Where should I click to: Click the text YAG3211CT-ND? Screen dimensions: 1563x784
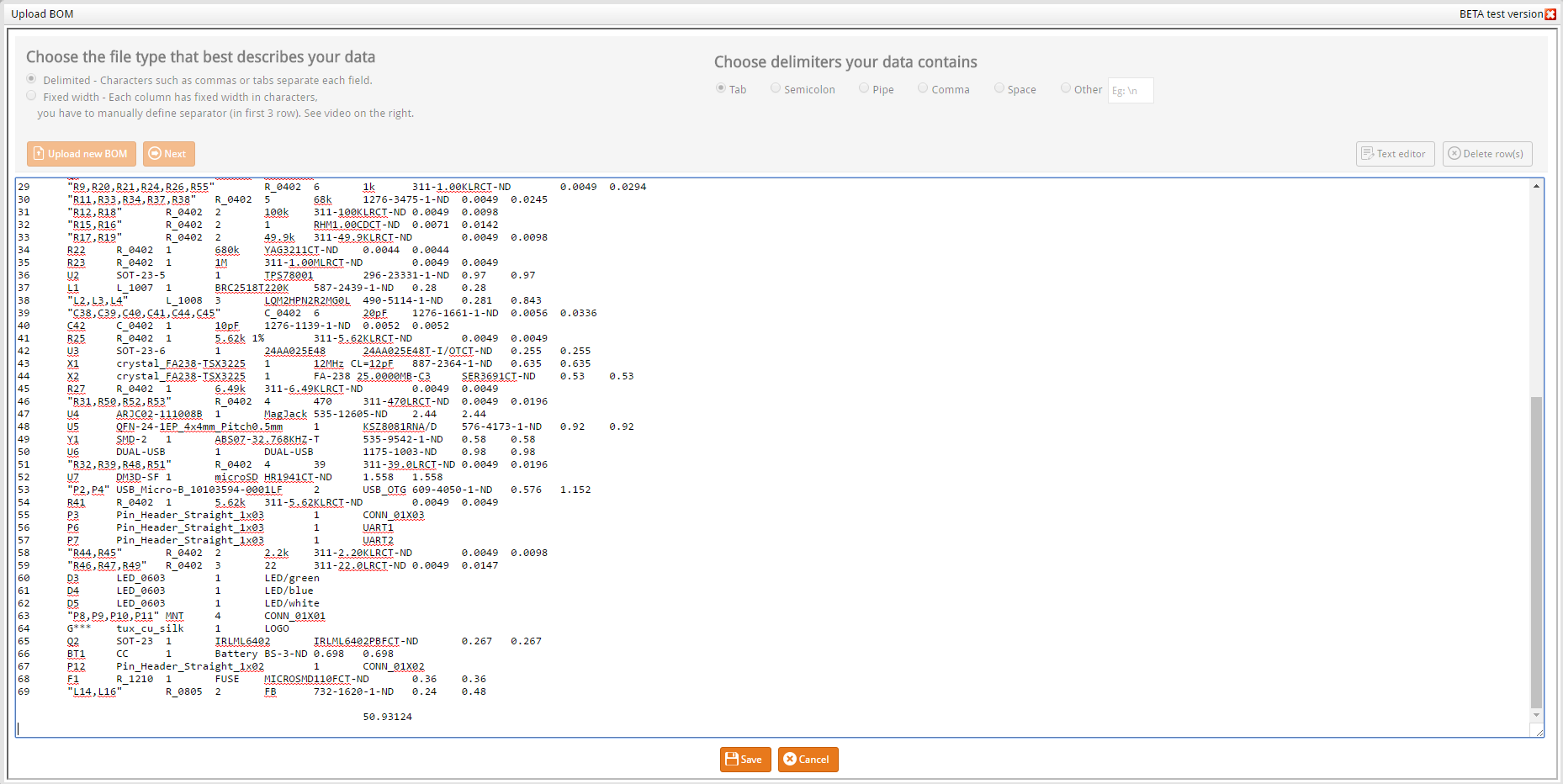pyautogui.click(x=301, y=250)
